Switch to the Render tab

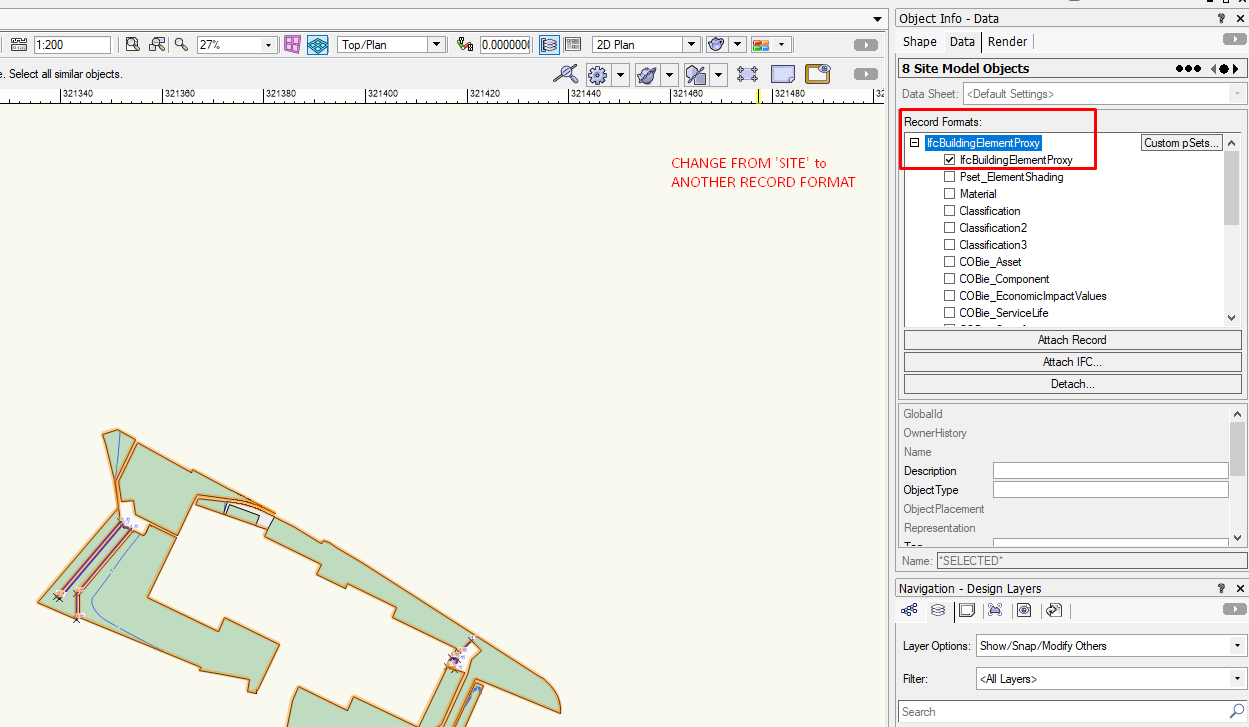coord(1007,41)
